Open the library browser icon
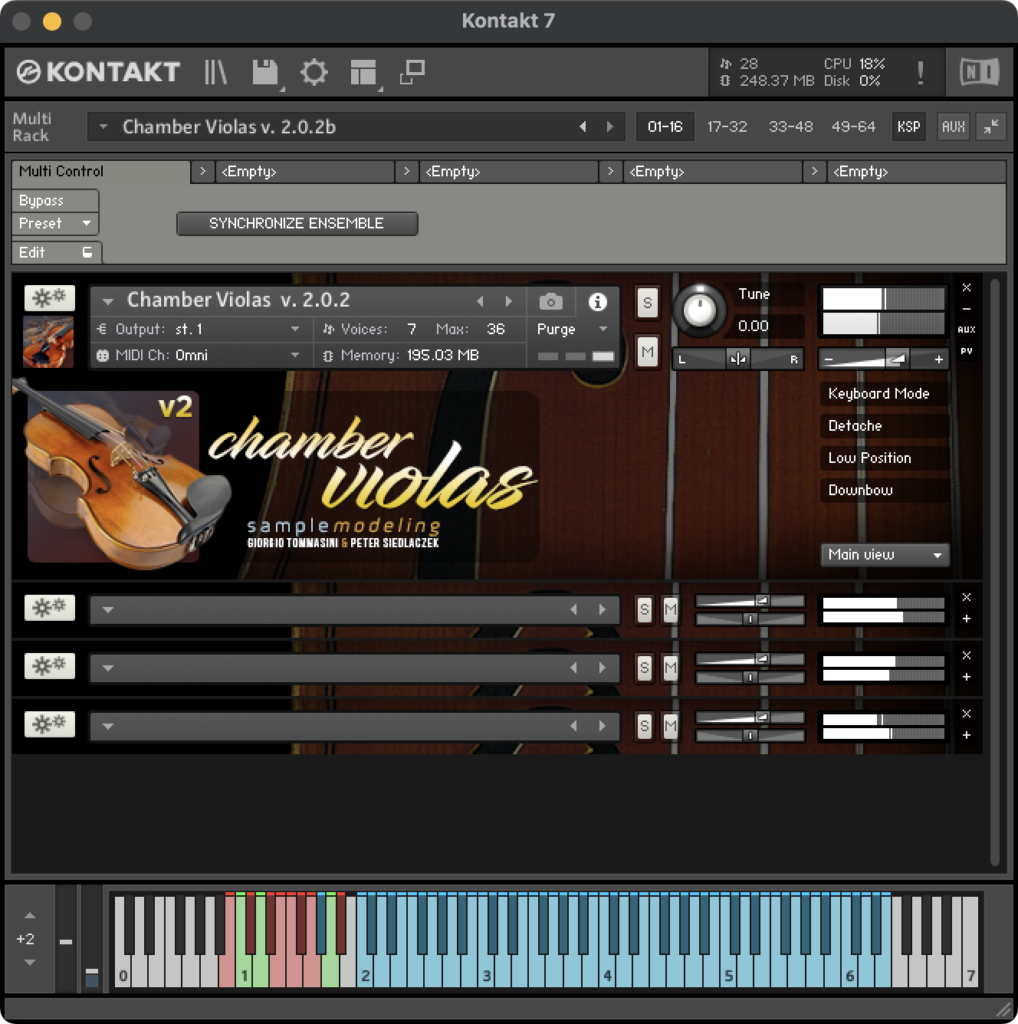 215,72
